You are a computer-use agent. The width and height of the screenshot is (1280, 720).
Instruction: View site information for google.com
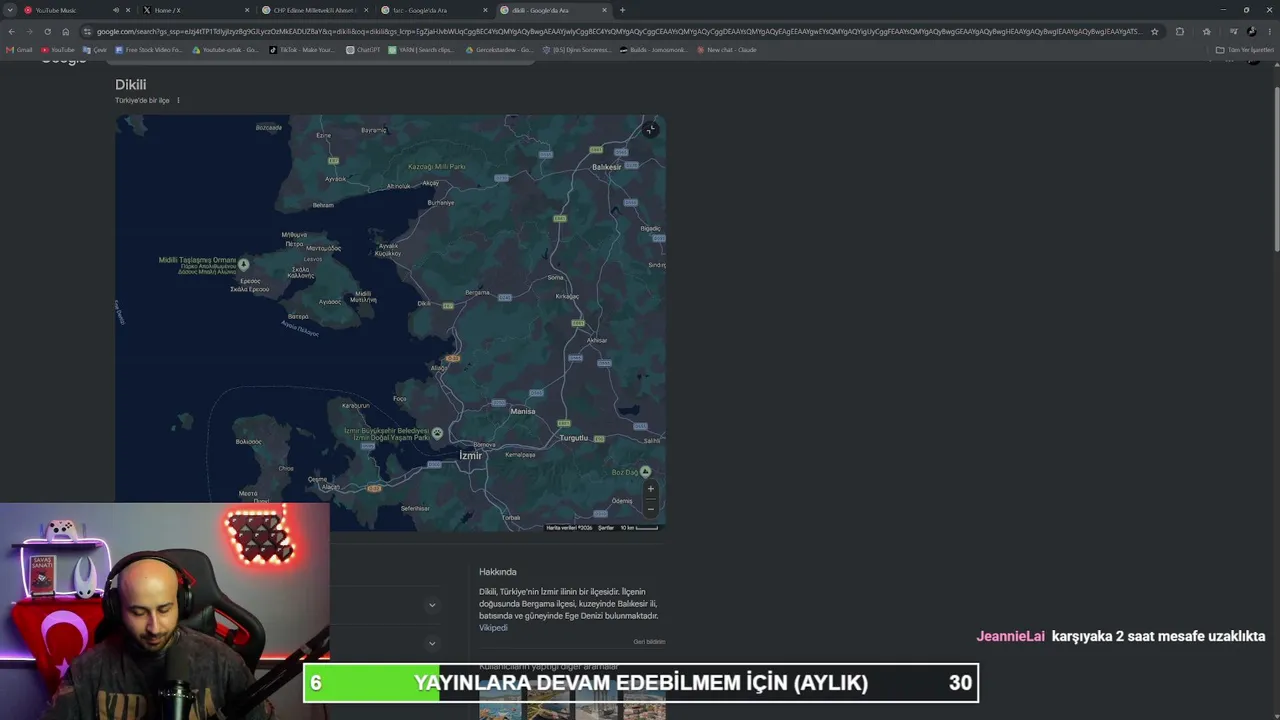(88, 31)
